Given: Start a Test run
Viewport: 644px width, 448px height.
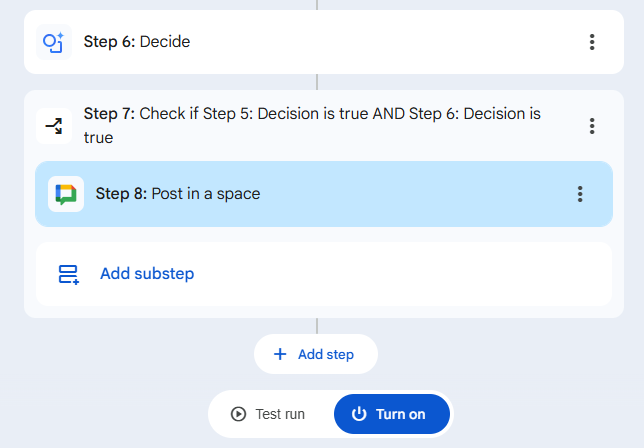Looking at the screenshot, I should tap(269, 414).
